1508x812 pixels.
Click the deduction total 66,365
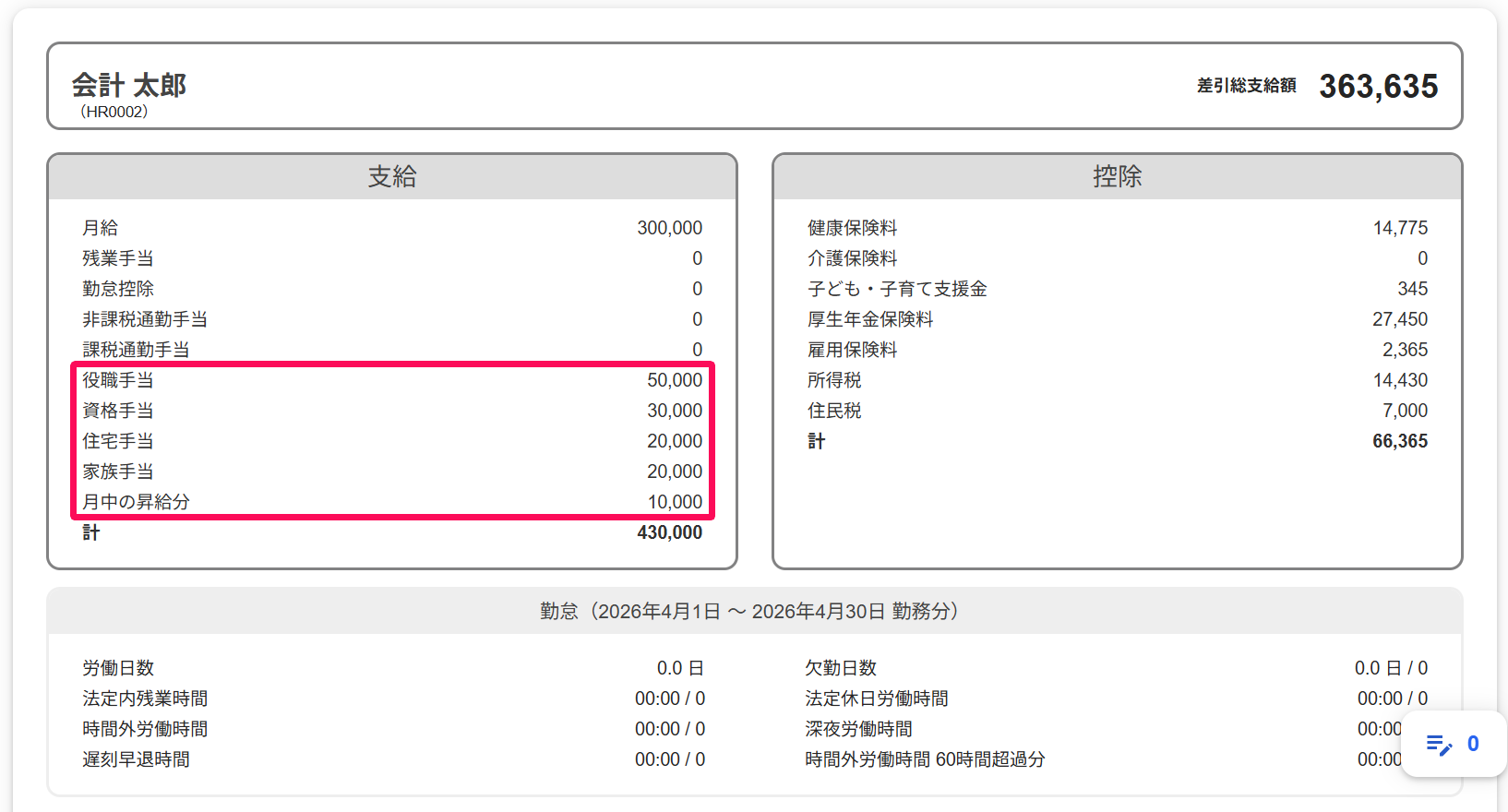pos(1400,441)
